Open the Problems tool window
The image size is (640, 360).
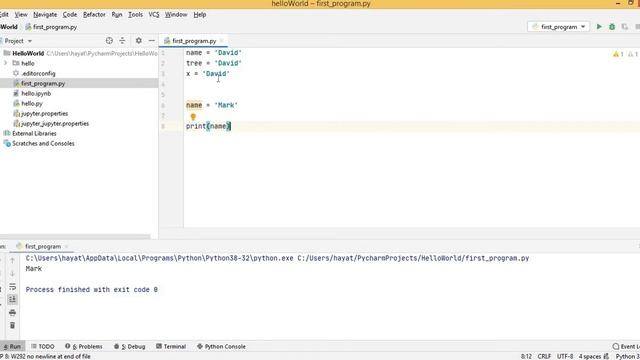pyautogui.click(x=84, y=346)
